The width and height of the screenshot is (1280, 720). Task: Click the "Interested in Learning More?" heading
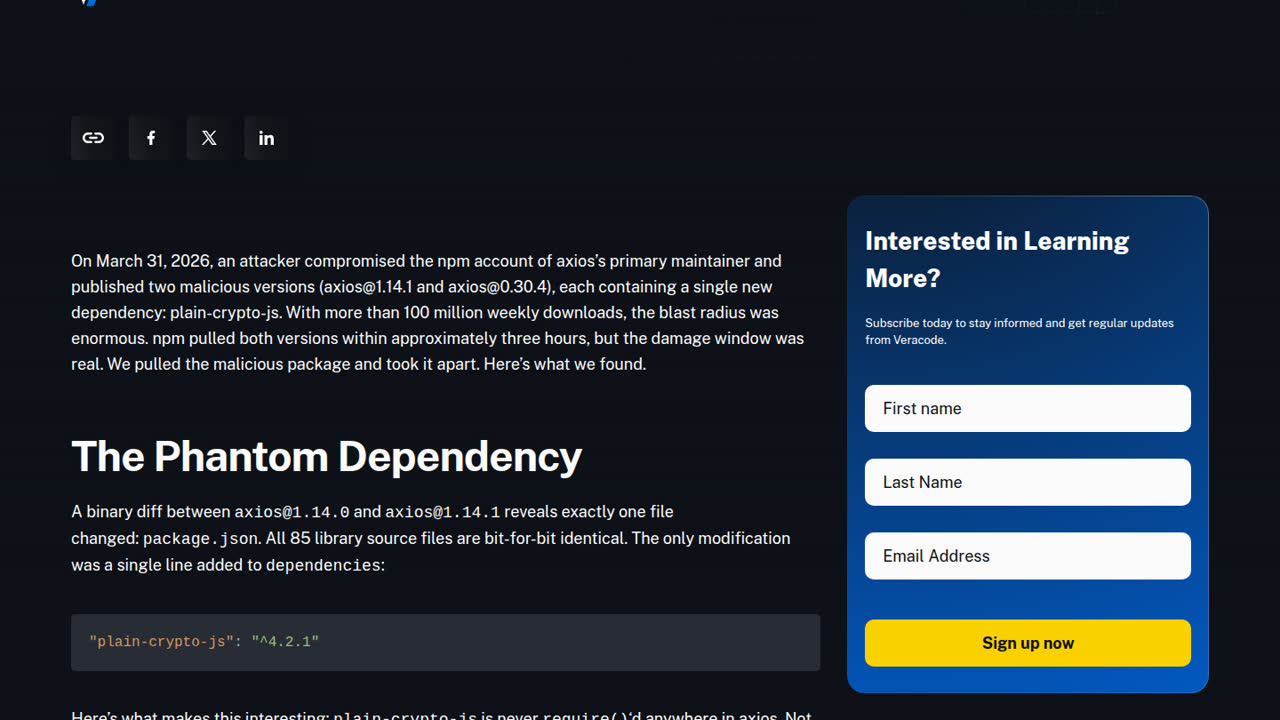pos(997,259)
